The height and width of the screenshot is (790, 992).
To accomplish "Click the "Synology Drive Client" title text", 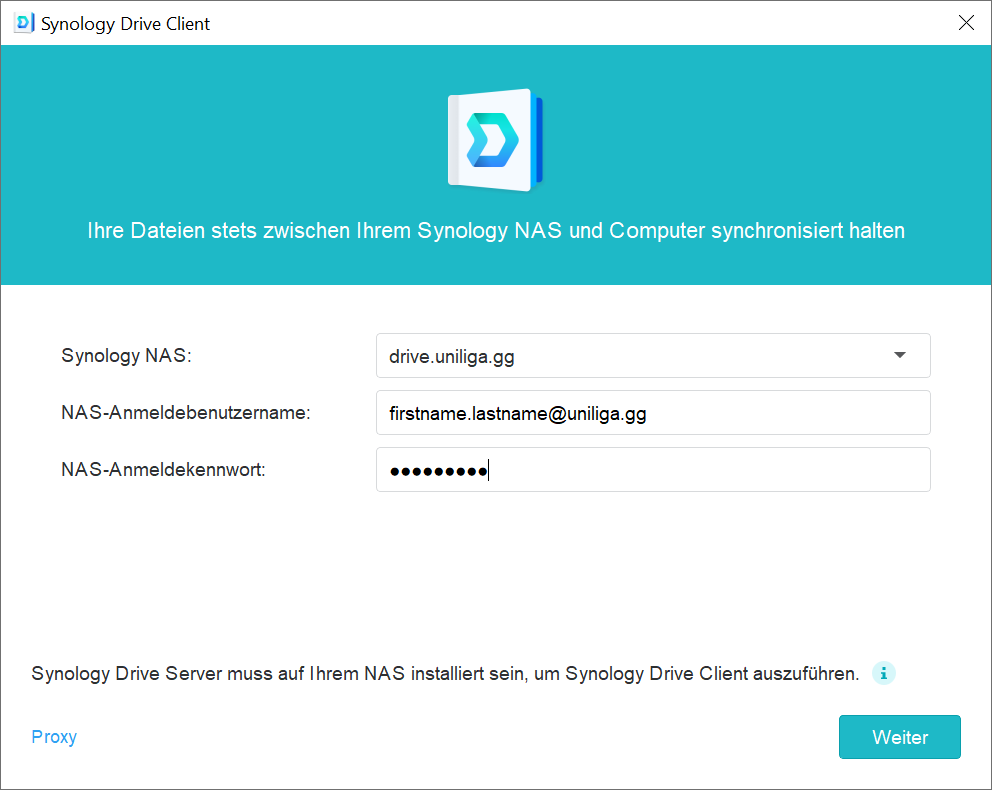I will tap(126, 24).
